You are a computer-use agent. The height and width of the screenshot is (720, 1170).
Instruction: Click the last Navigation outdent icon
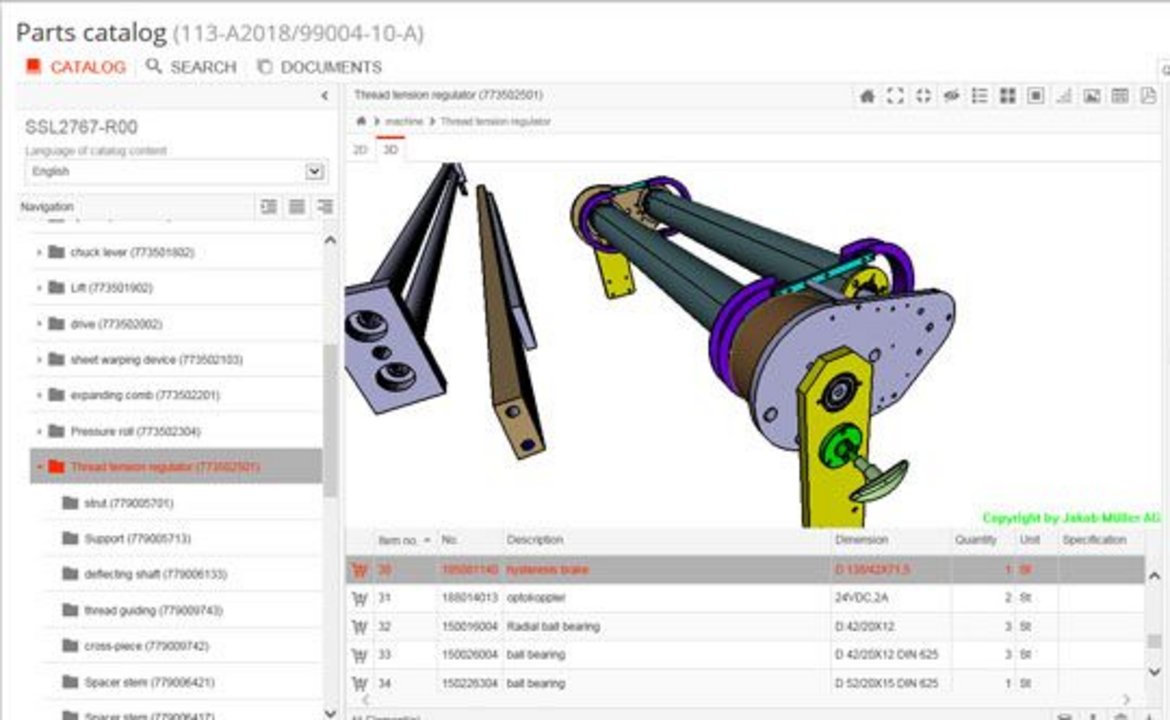(x=324, y=207)
